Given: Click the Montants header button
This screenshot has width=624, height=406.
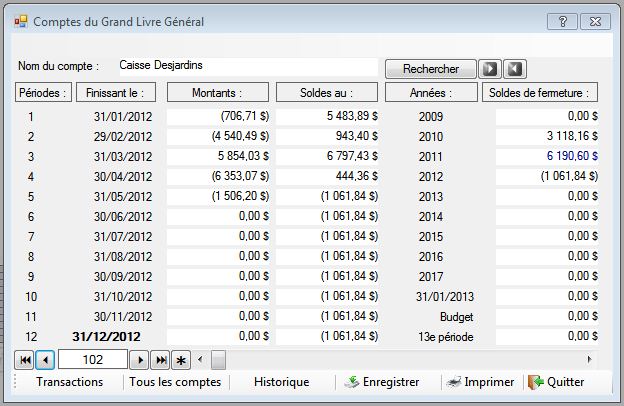Looking at the screenshot, I should (218, 92).
